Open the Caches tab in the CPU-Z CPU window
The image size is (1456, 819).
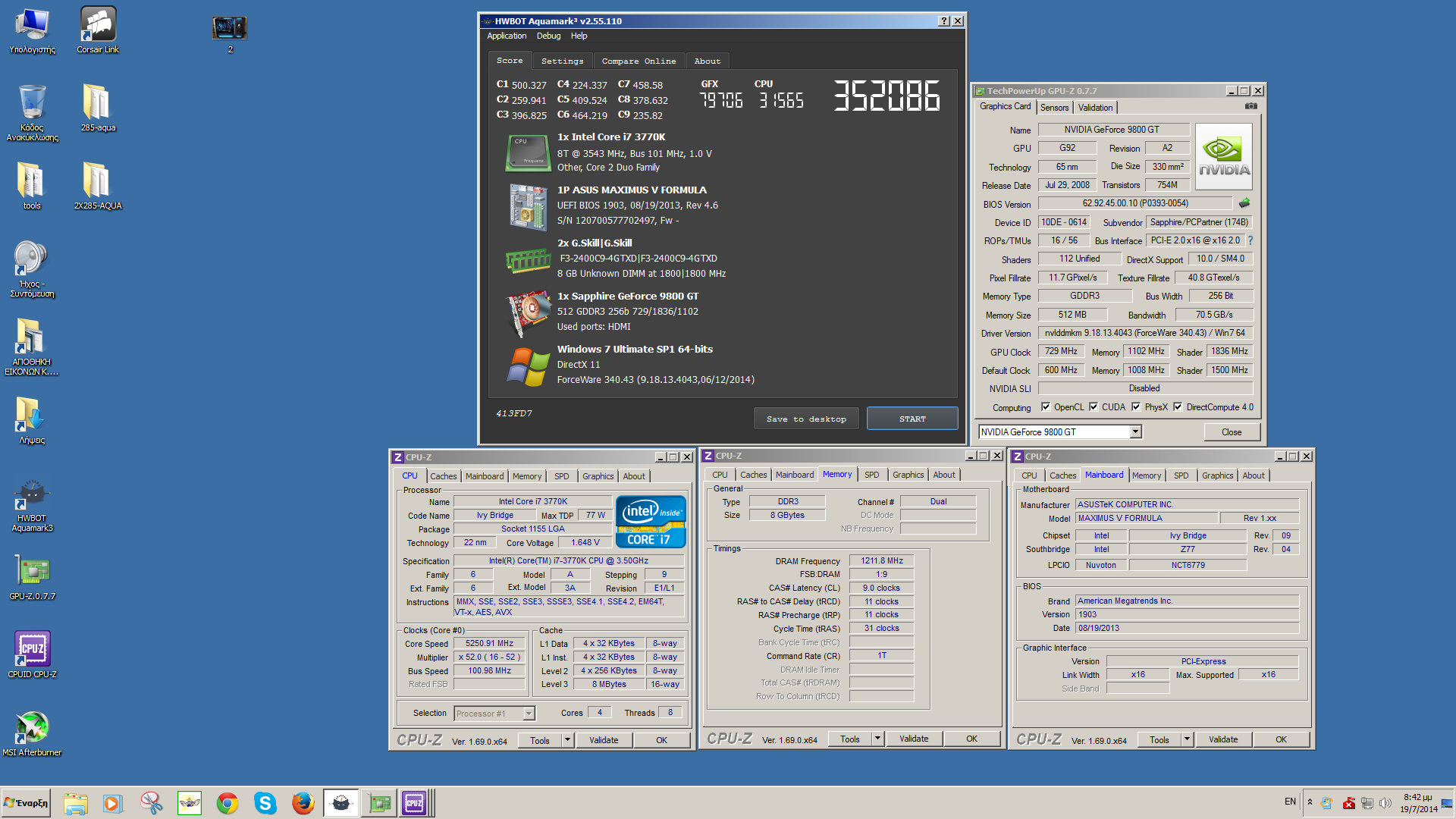tap(443, 476)
